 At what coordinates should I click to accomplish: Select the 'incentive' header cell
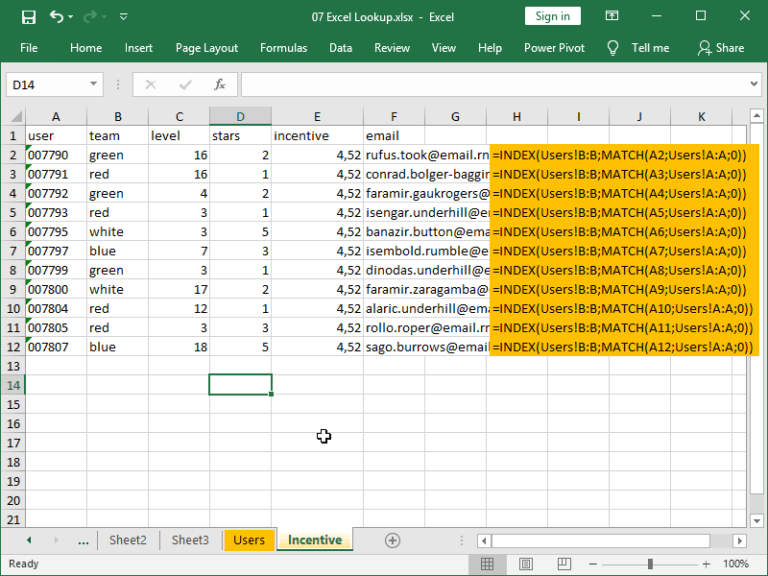(317, 136)
